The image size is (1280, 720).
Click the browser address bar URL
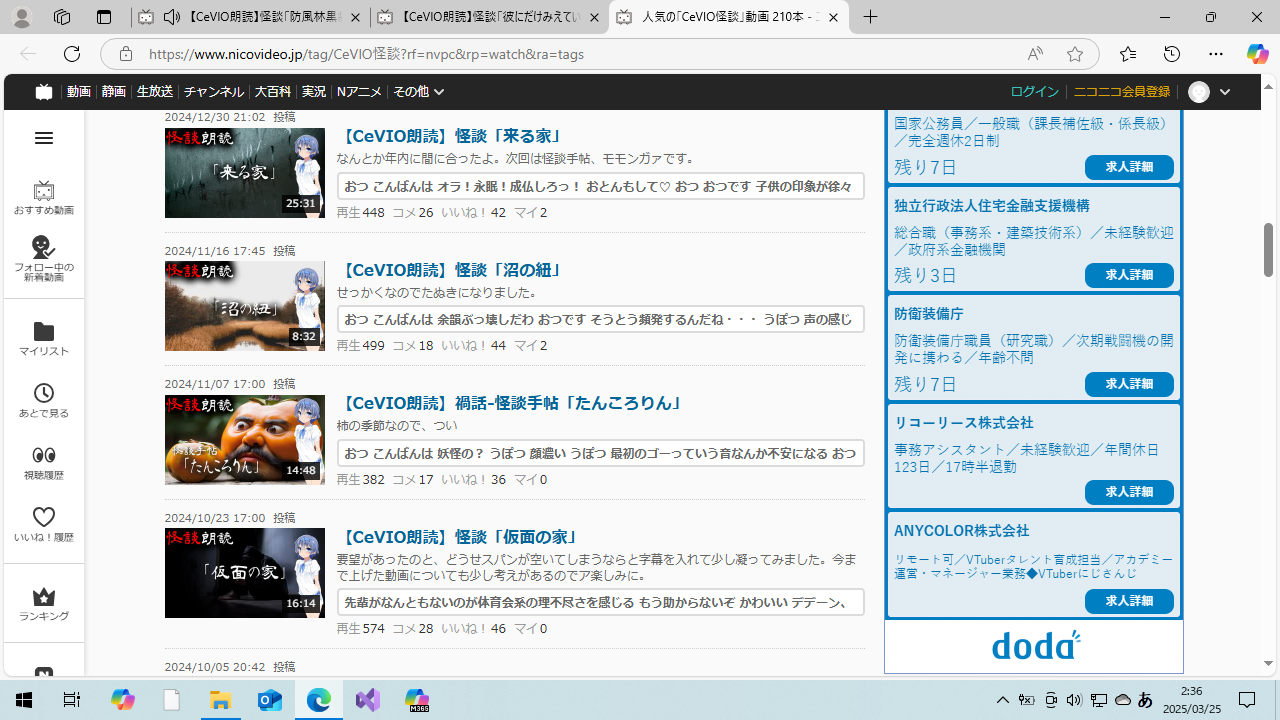click(x=366, y=54)
